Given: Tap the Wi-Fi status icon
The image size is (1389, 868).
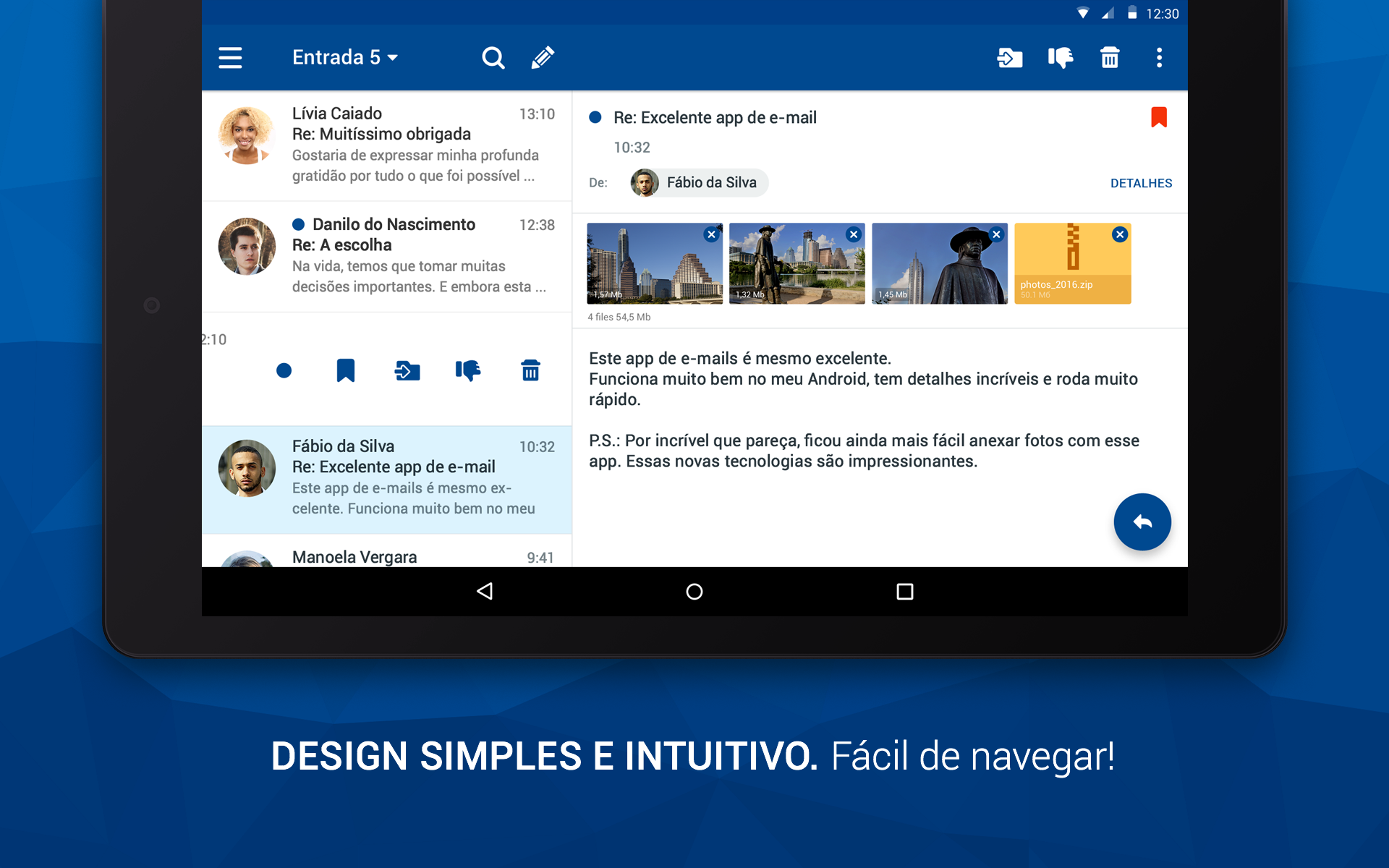Looking at the screenshot, I should point(1083,13).
